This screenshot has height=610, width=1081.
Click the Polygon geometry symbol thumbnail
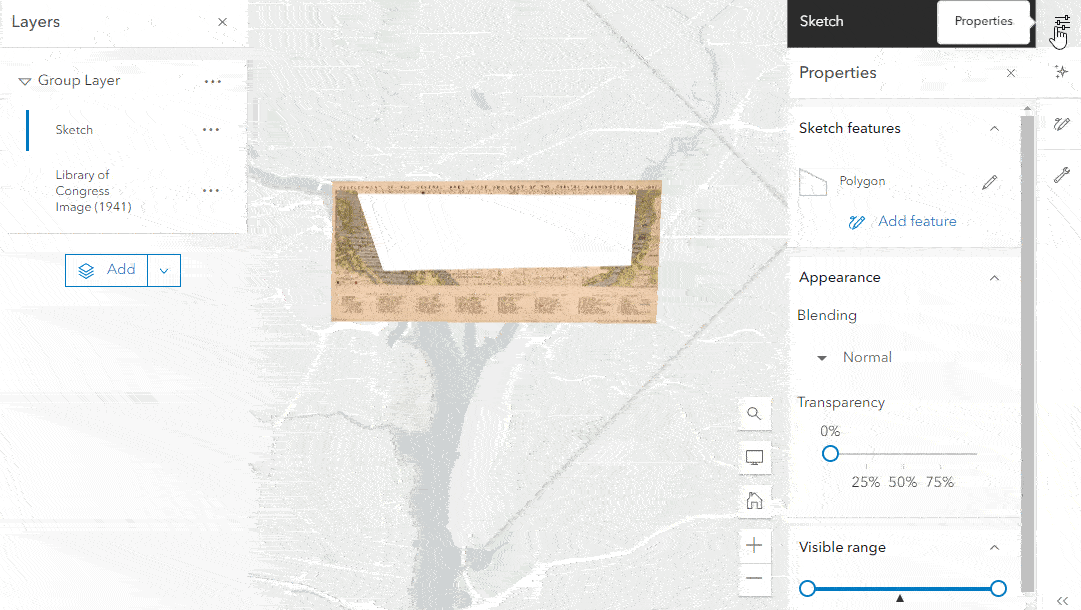coord(815,181)
